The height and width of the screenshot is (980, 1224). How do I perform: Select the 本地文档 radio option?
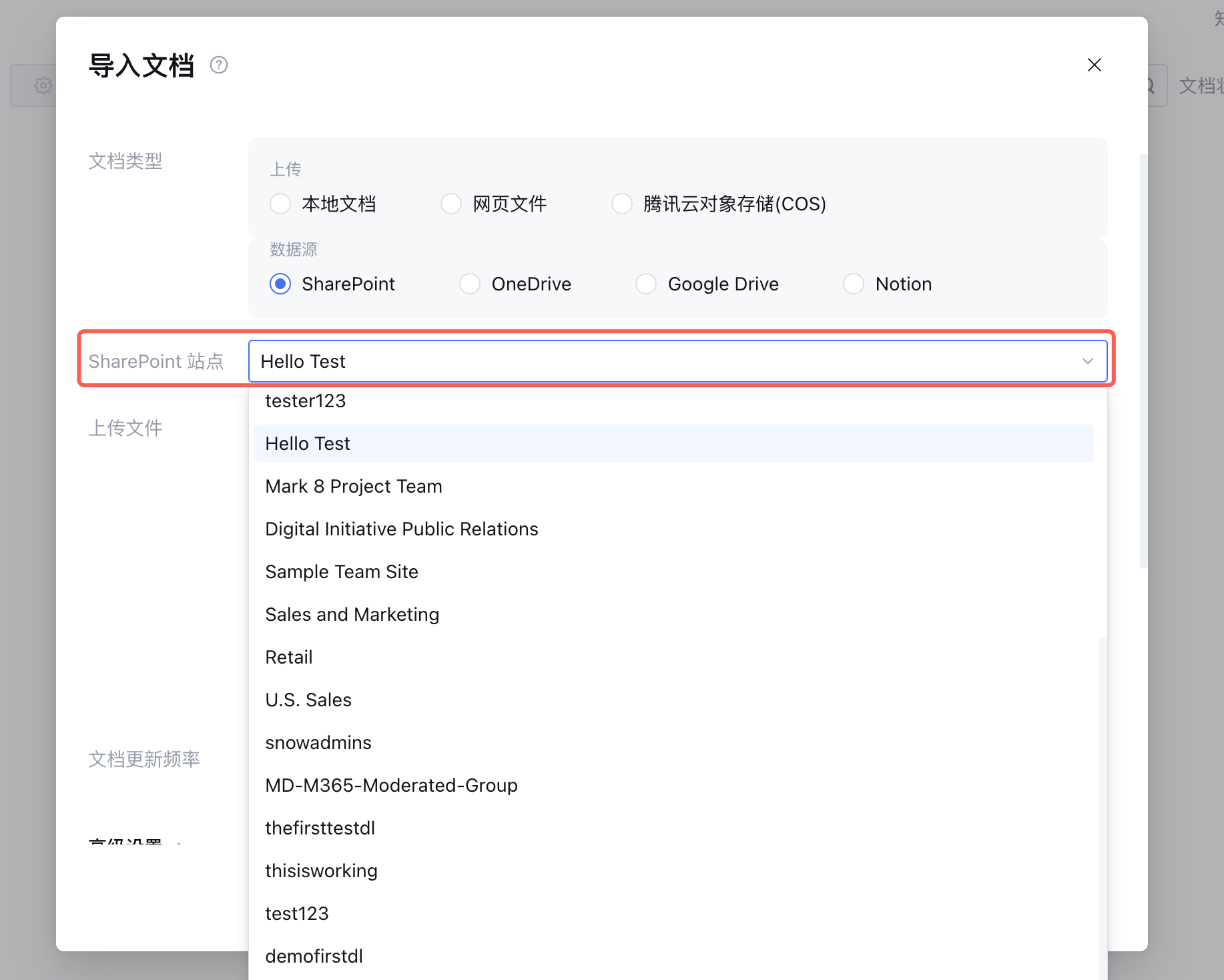click(280, 204)
